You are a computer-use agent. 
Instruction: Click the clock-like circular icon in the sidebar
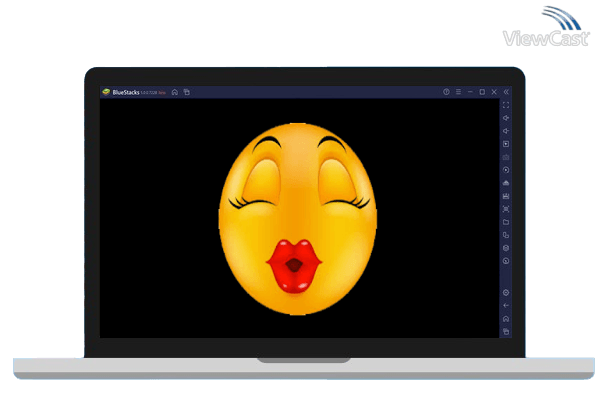pos(506,261)
